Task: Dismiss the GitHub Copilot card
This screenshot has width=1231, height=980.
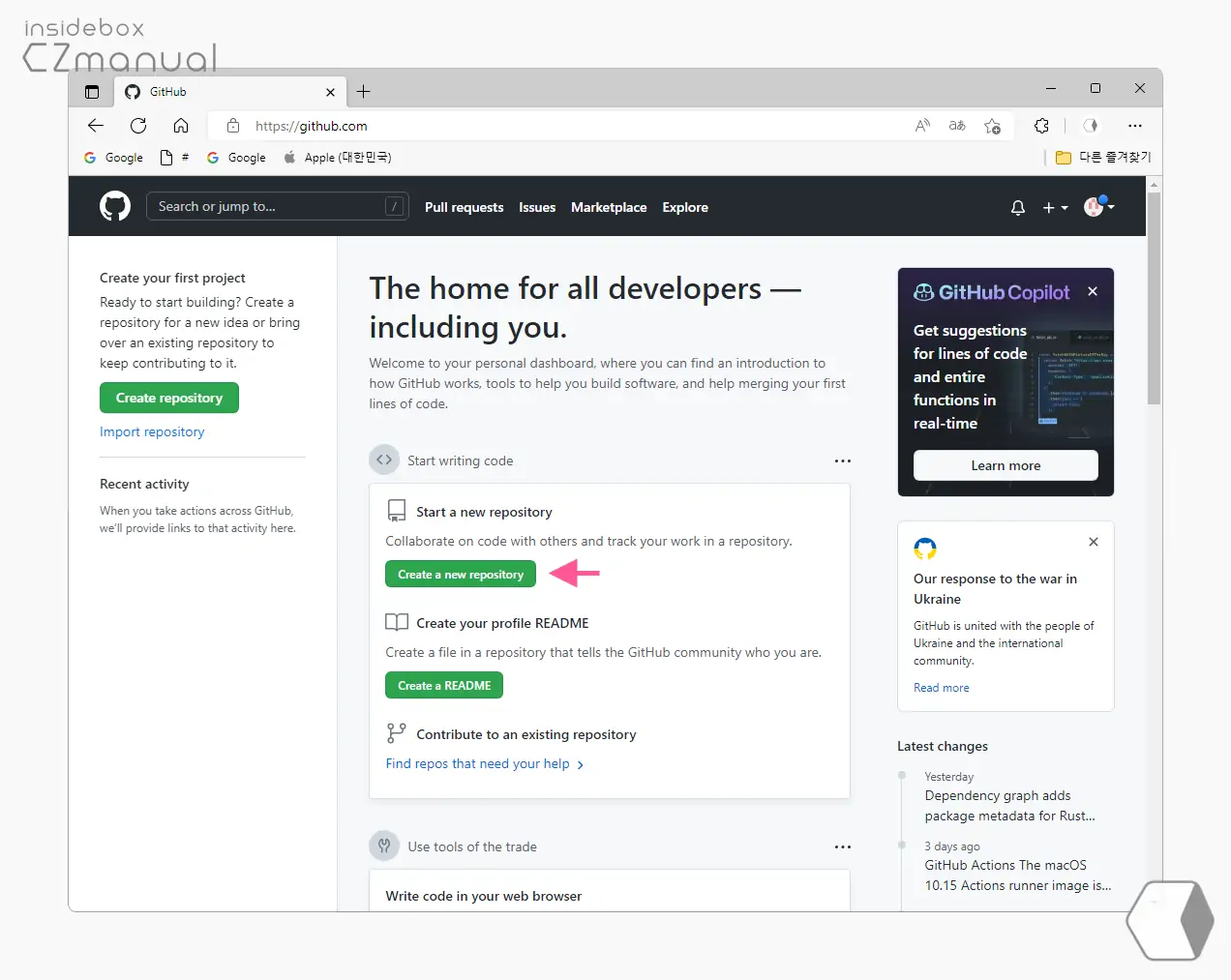Action: (x=1093, y=291)
